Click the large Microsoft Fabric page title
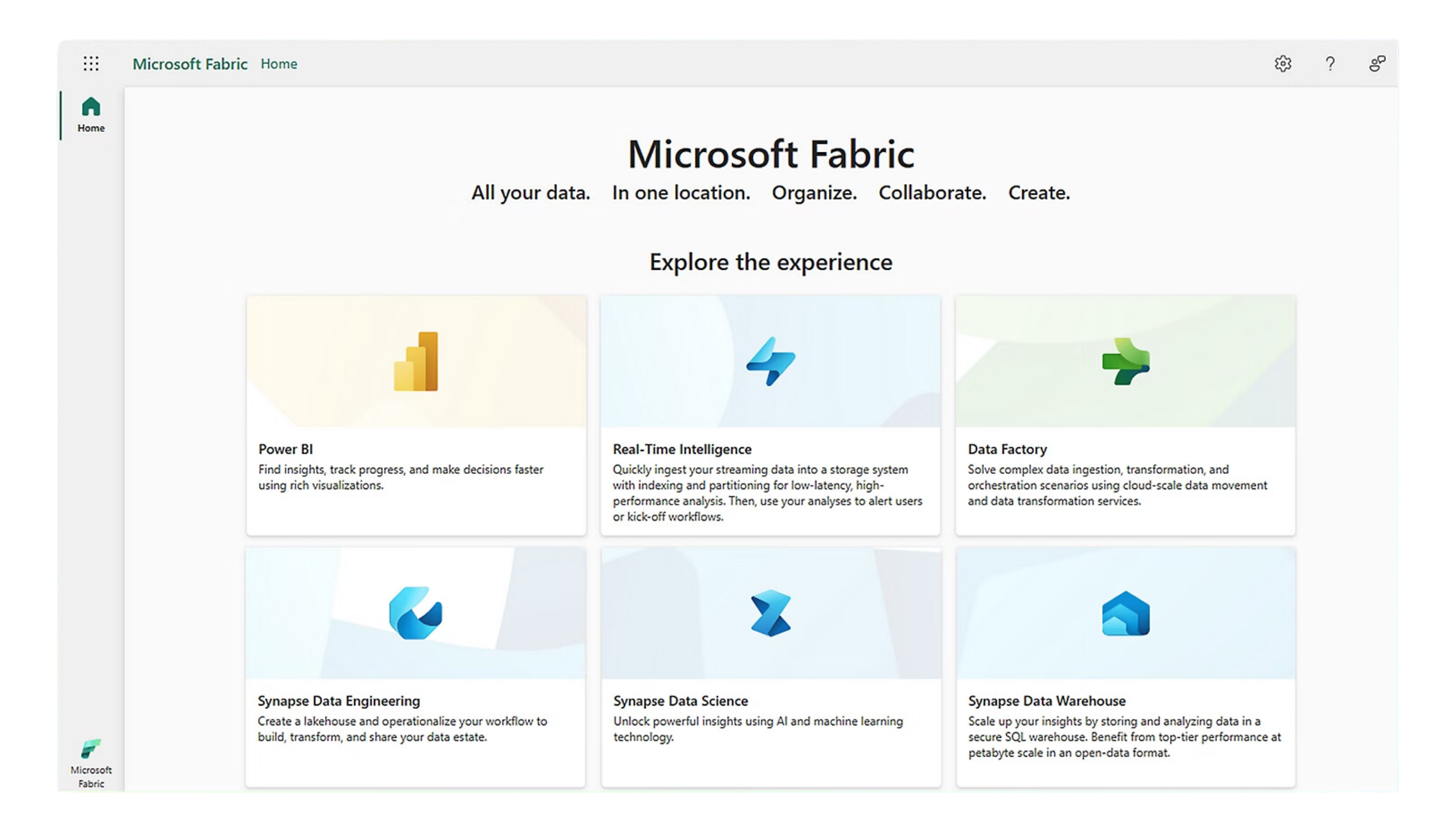This screenshot has height=832, width=1456. tap(771, 154)
